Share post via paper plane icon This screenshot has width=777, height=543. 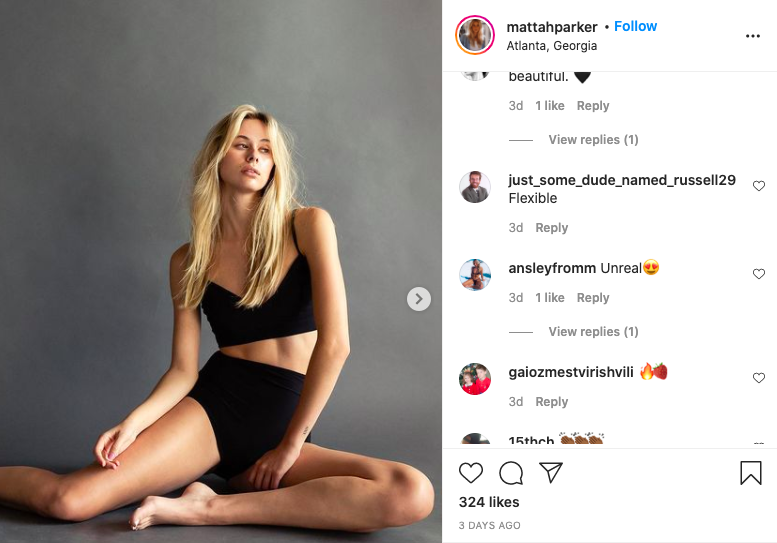(x=551, y=473)
